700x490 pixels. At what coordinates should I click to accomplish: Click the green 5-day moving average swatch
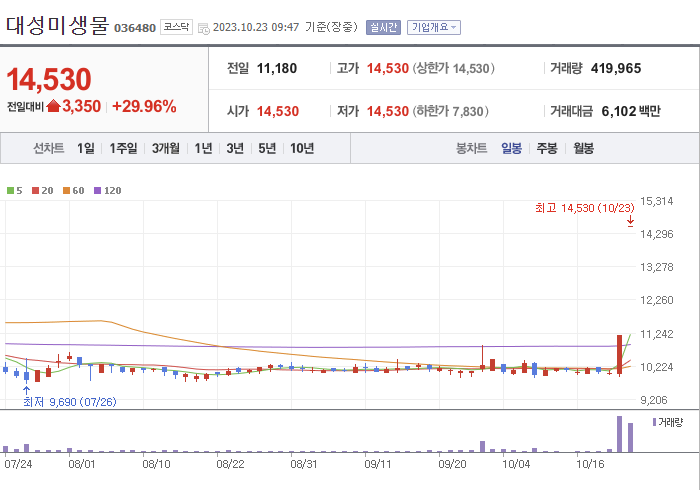pyautogui.click(x=10, y=191)
